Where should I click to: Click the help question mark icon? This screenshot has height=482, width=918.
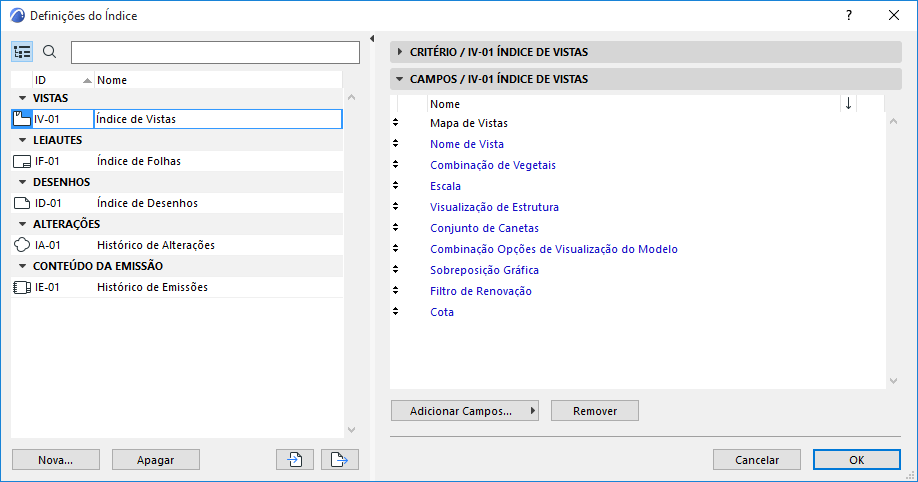click(849, 15)
